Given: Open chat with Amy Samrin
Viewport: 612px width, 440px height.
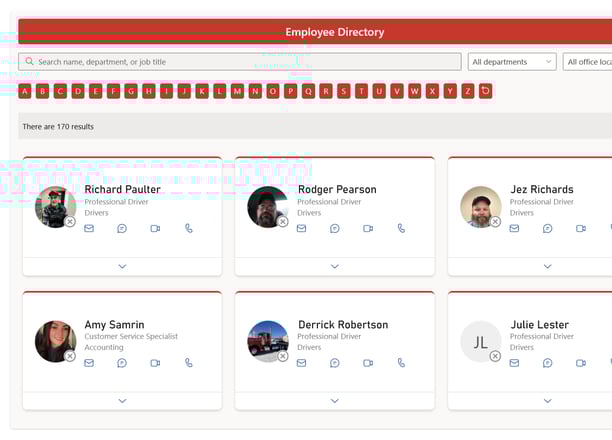Looking at the screenshot, I should click(x=122, y=363).
